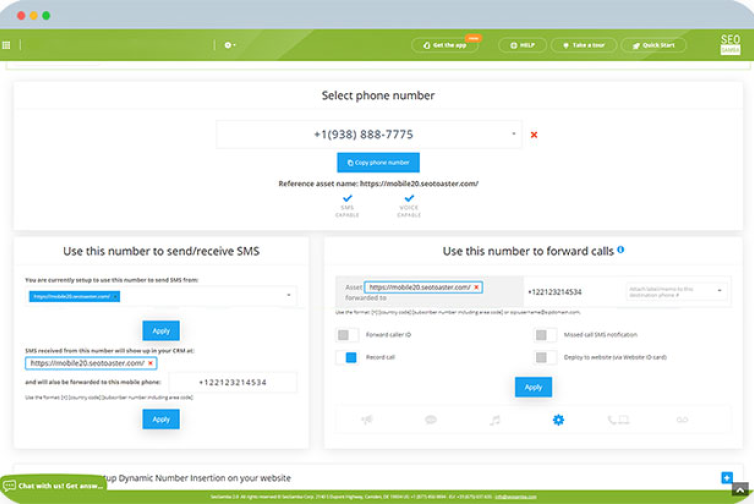Click the Reference asset name URL text
This screenshot has height=504, width=754.
click(x=419, y=183)
